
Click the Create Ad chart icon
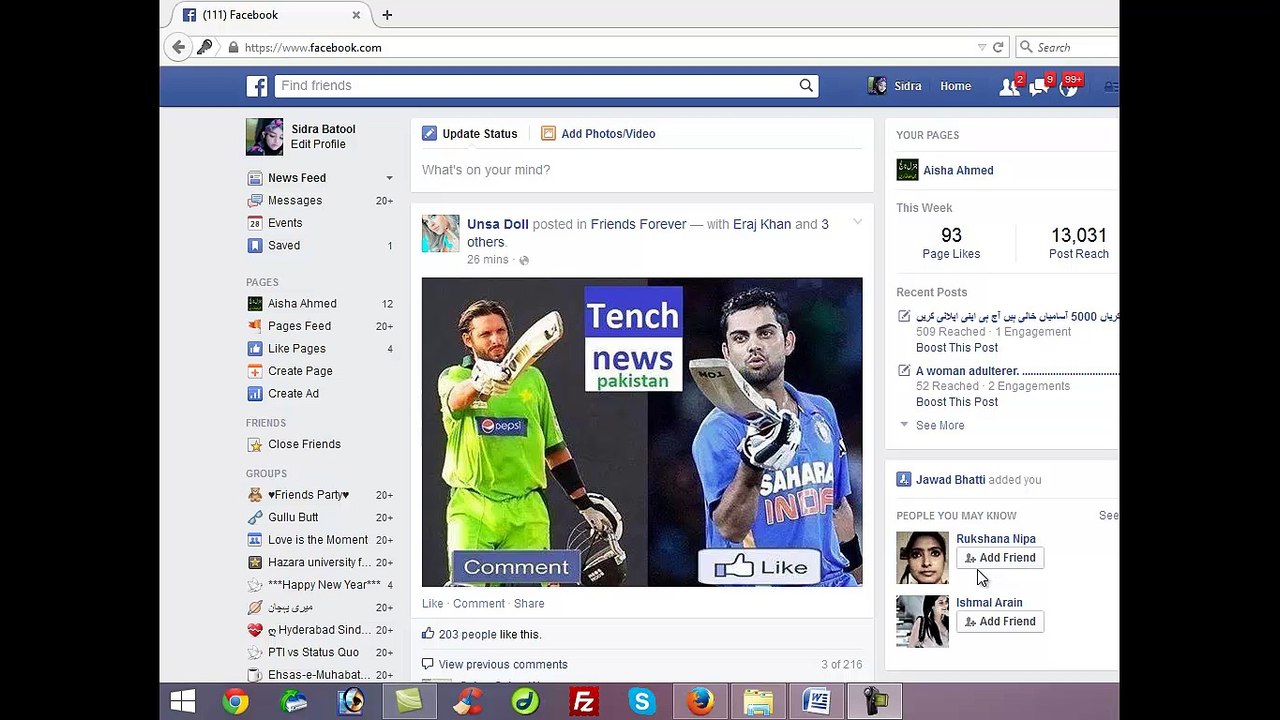tap(255, 394)
